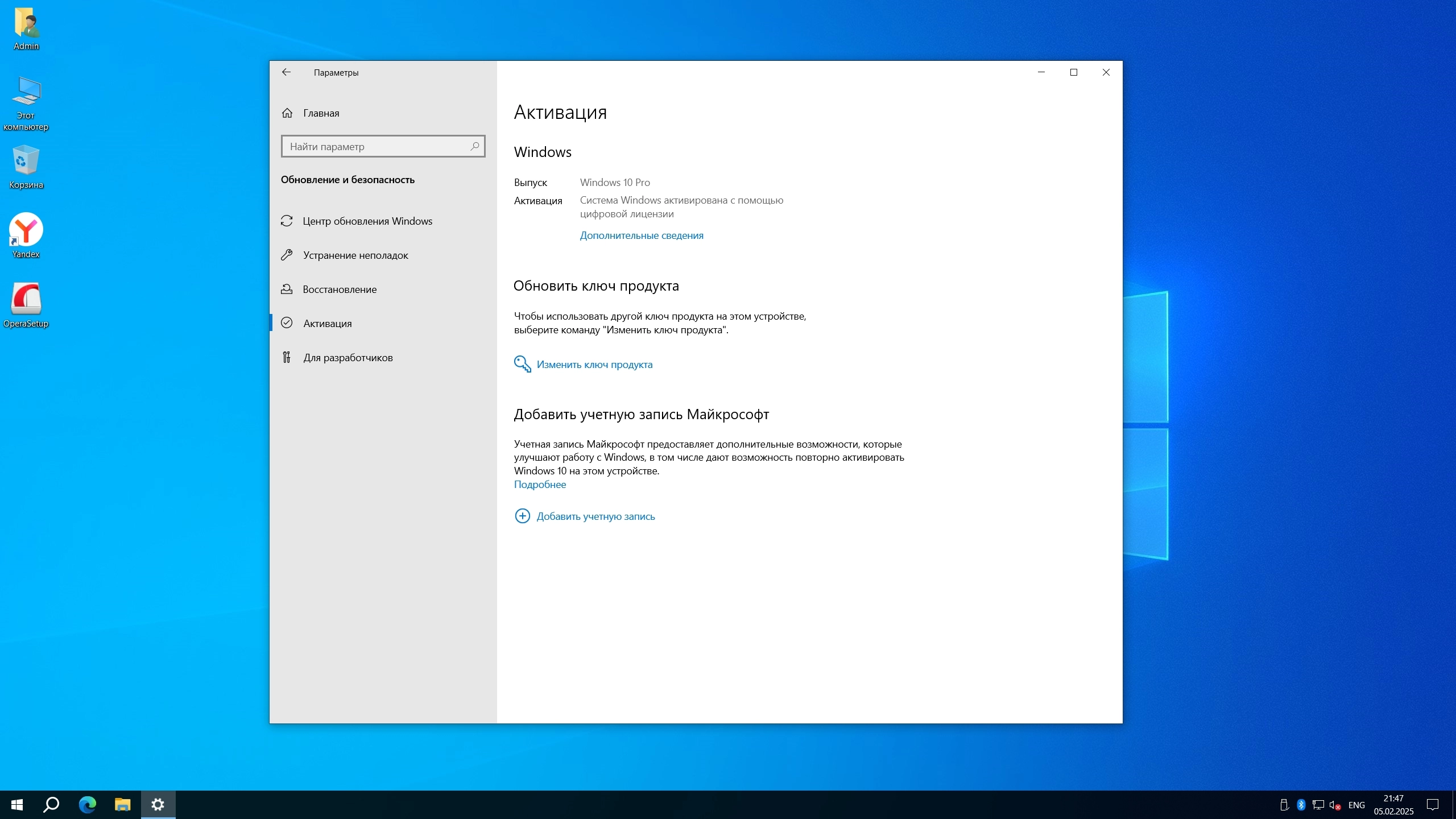The height and width of the screenshot is (819, 1456).
Task: Select Устранение неполадок in the sidebar
Action: point(355,255)
